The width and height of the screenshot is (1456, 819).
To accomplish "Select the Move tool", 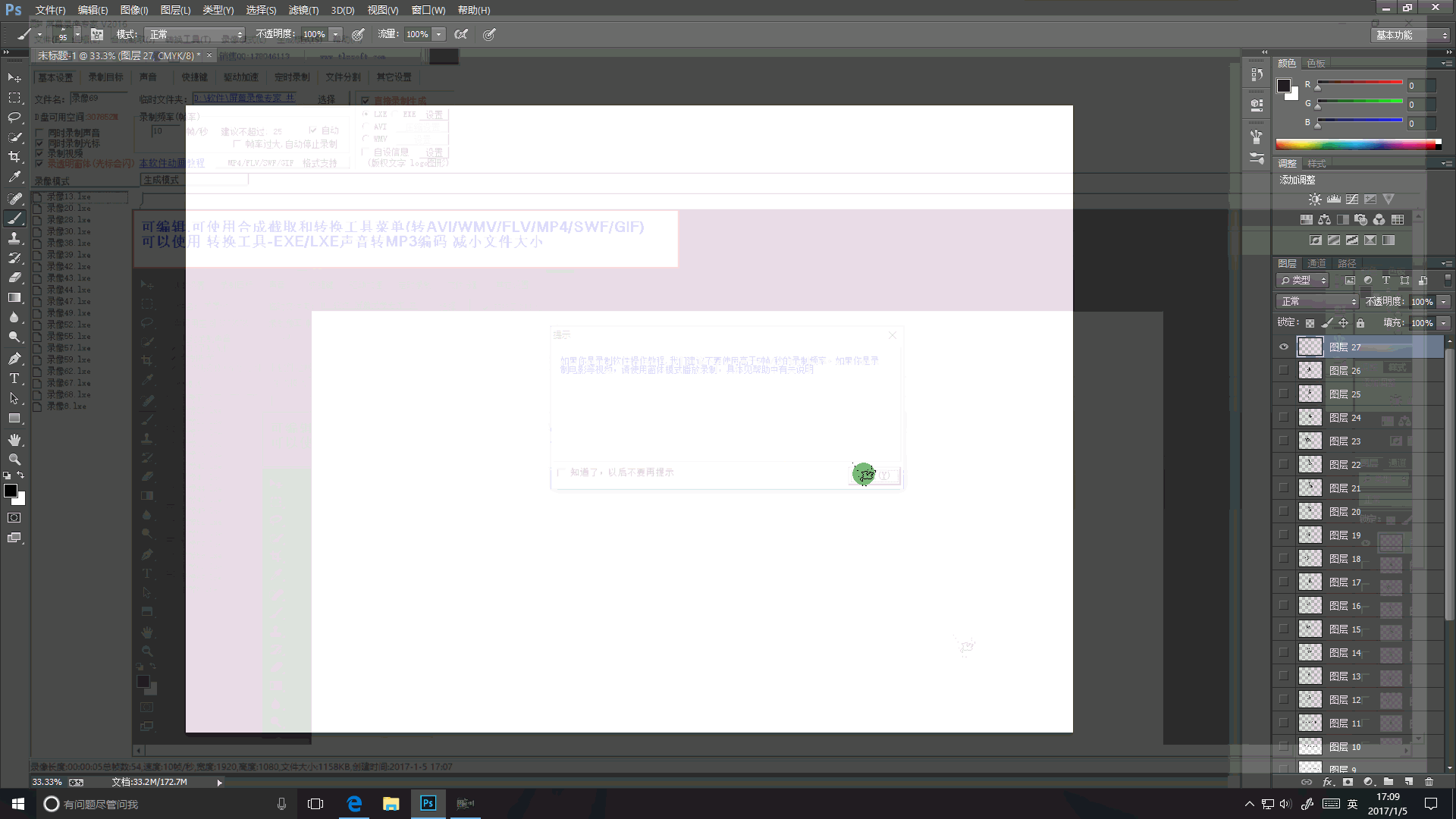I will [x=14, y=78].
